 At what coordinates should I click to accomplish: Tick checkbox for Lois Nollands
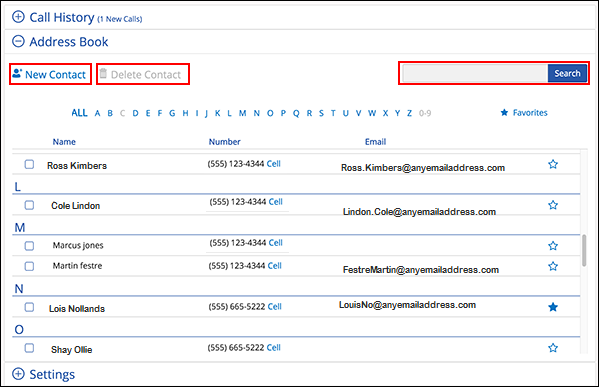coord(29,307)
